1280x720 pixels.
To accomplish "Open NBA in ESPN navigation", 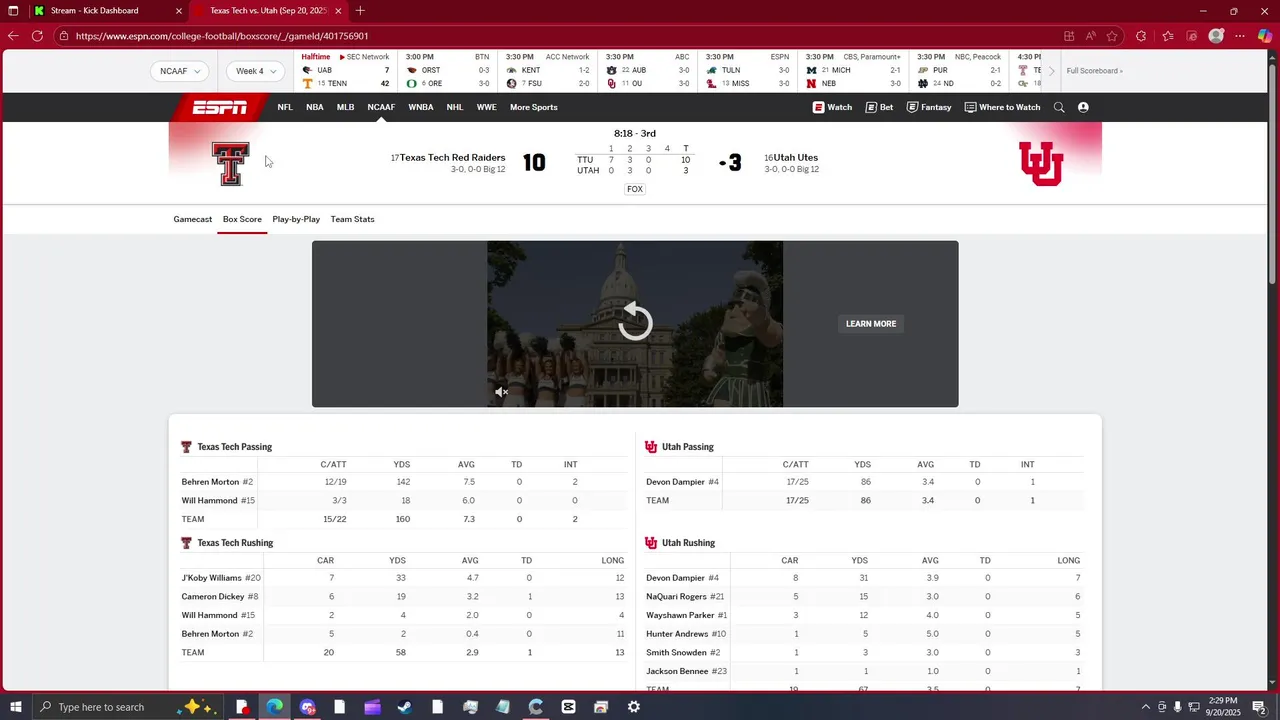I will tap(315, 107).
